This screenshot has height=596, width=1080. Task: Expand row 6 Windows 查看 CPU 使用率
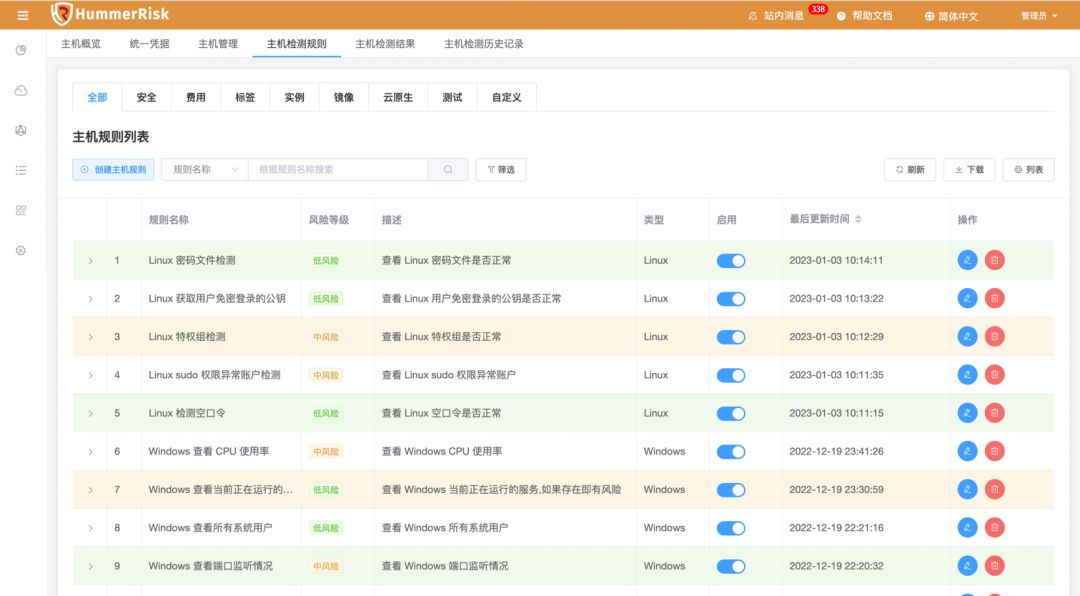point(90,452)
